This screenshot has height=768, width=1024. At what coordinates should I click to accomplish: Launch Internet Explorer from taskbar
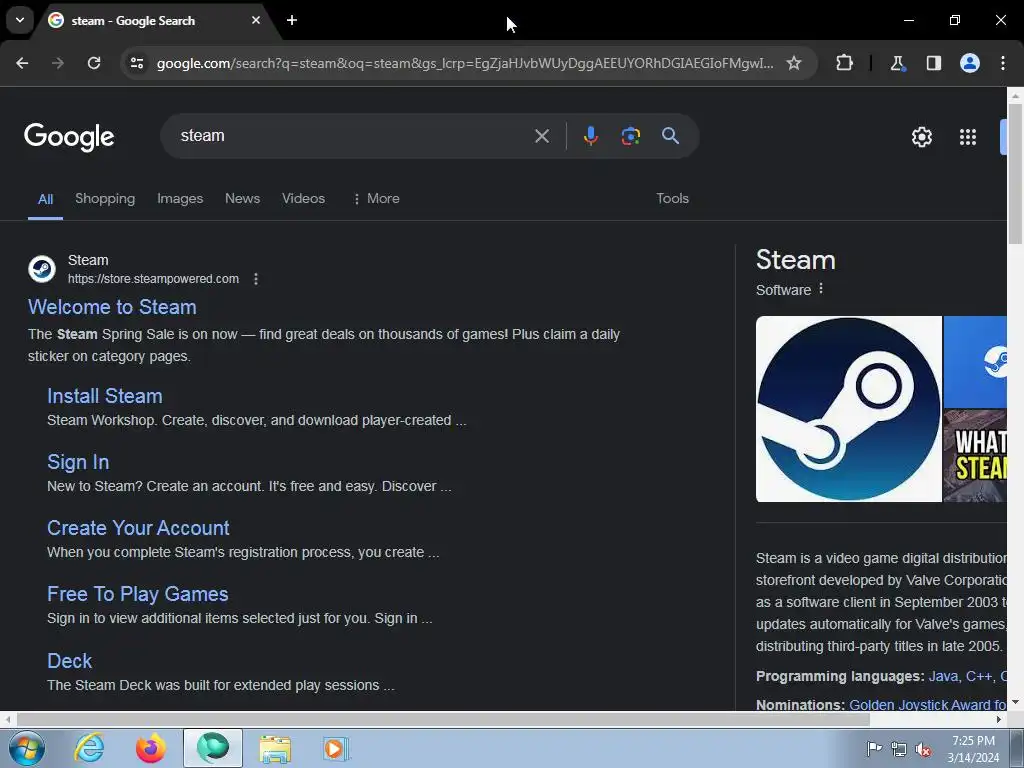(x=89, y=748)
